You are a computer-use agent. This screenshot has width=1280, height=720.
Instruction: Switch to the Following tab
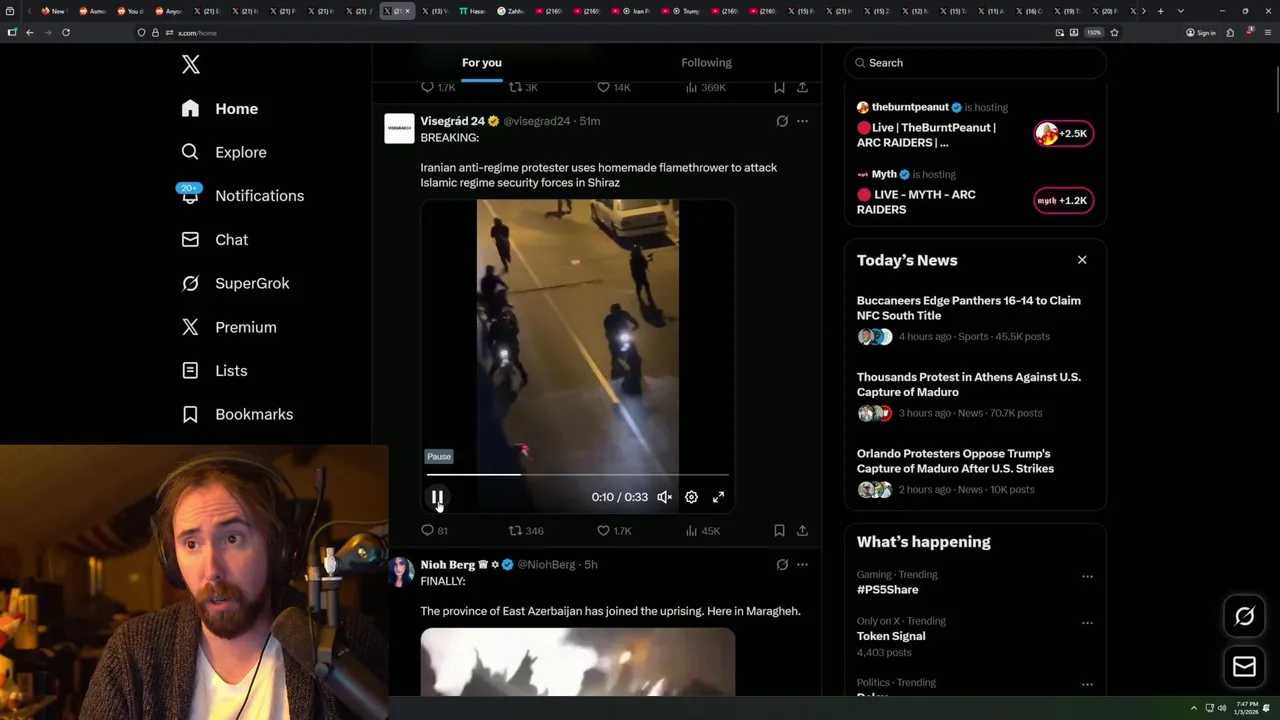(707, 63)
